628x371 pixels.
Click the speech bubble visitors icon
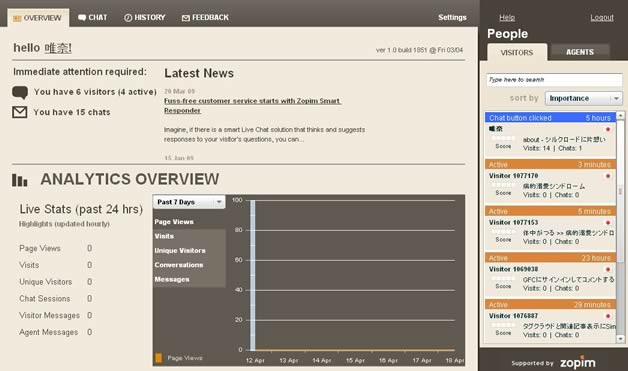coord(20,93)
